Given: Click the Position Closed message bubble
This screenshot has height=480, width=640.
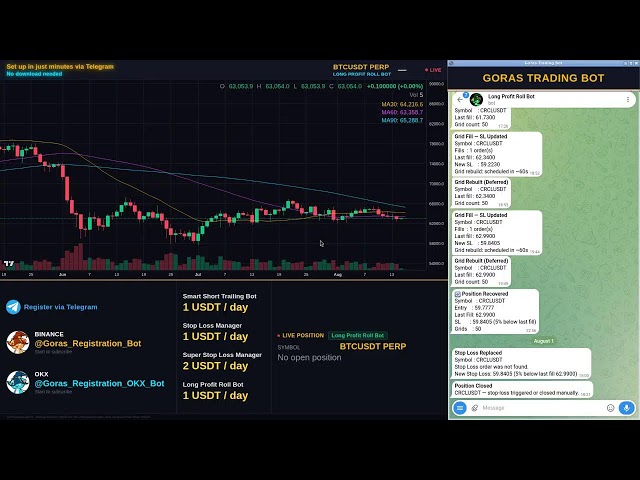Looking at the screenshot, I should [522, 389].
